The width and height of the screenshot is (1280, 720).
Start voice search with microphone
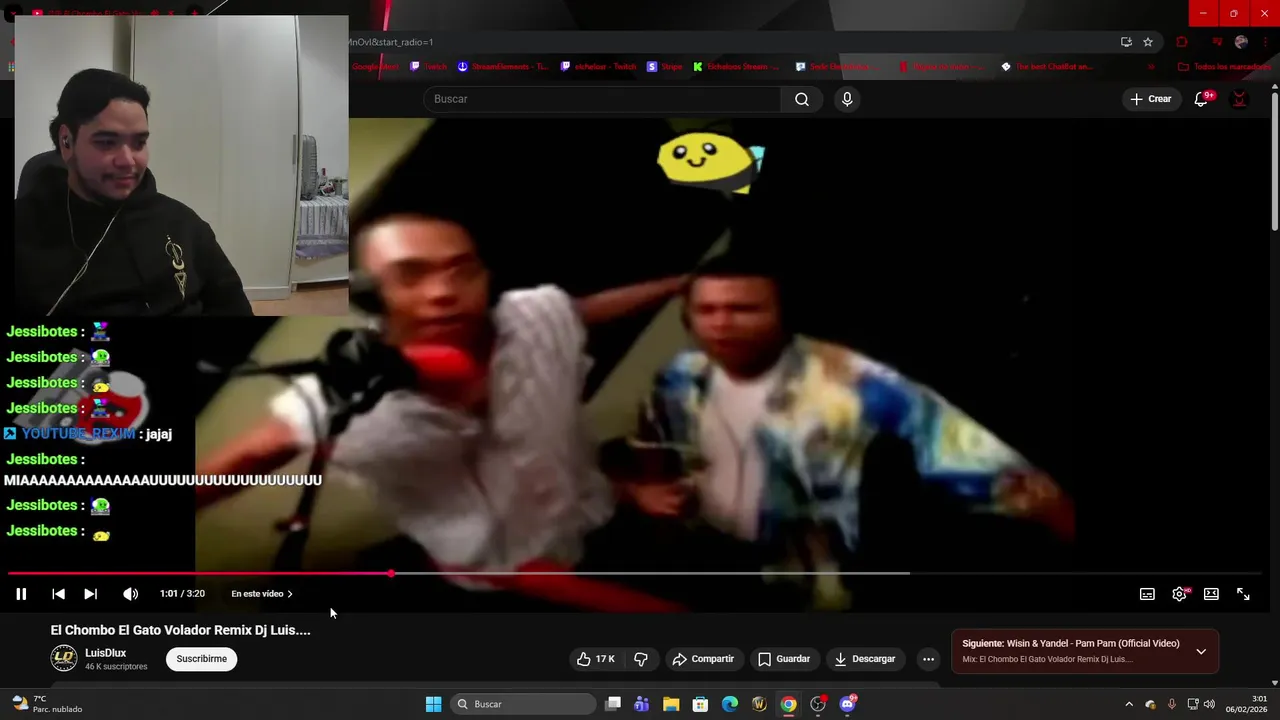click(847, 99)
